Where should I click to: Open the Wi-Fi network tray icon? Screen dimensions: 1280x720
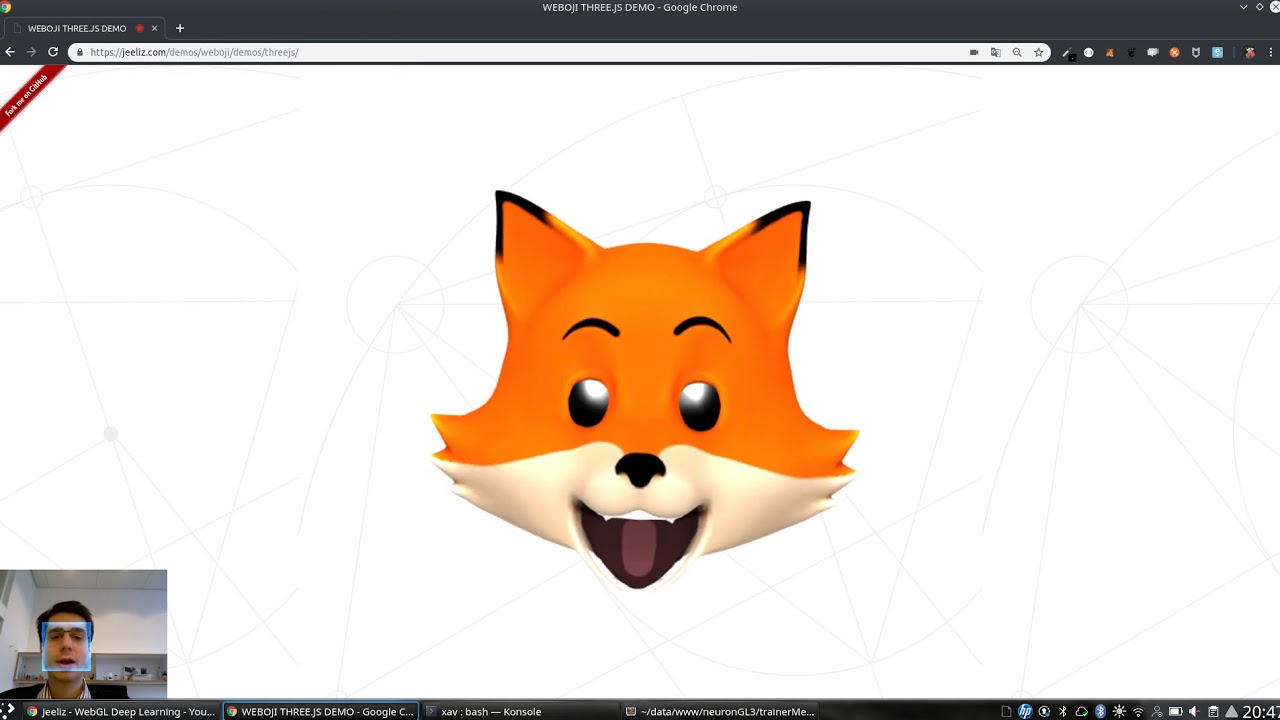click(1138, 711)
